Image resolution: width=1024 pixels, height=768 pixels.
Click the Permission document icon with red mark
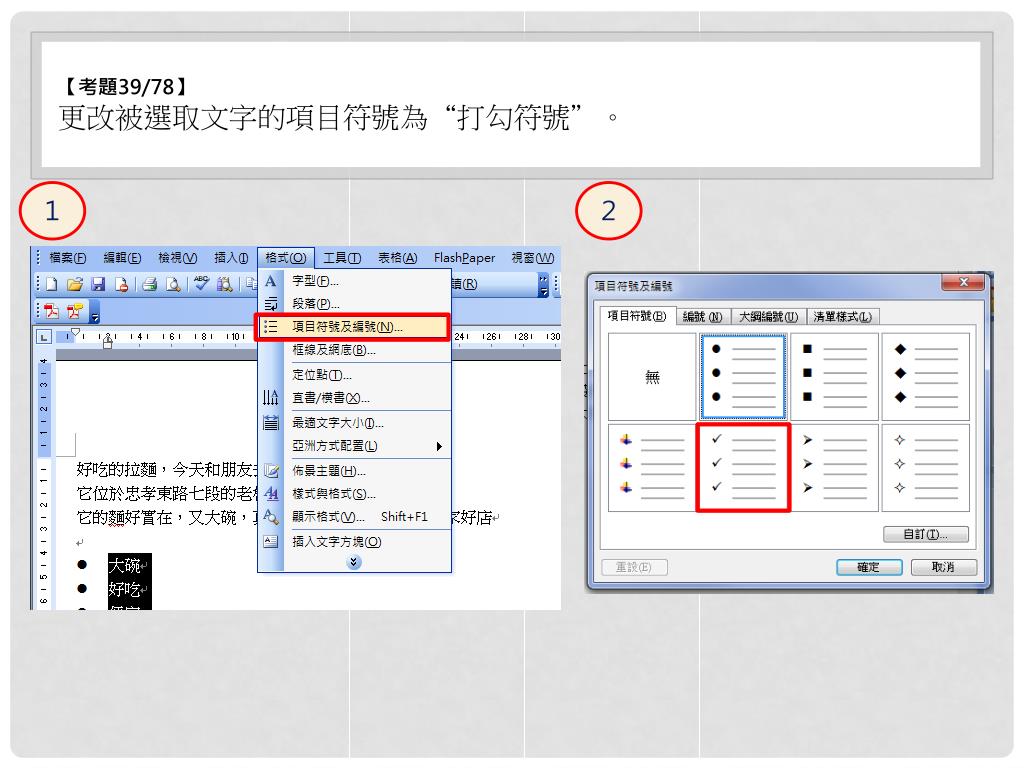coord(121,284)
